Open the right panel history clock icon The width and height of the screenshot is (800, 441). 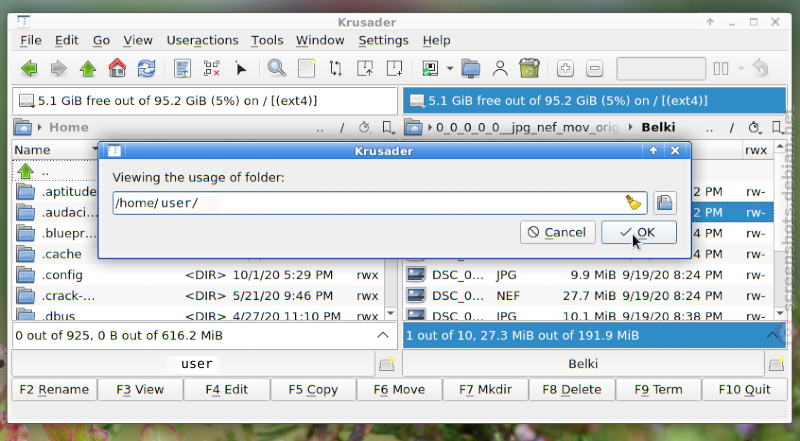754,127
